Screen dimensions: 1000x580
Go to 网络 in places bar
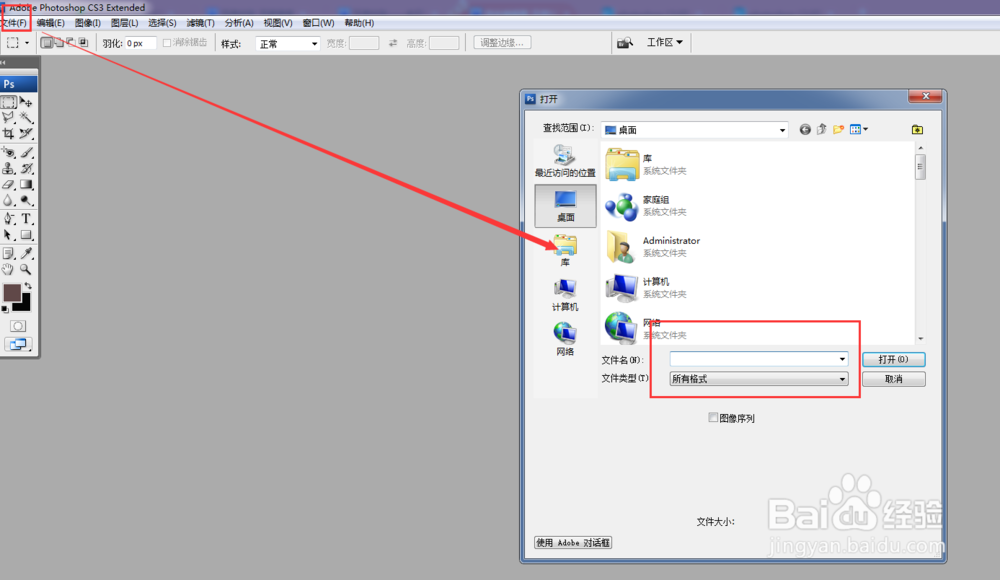(x=565, y=339)
